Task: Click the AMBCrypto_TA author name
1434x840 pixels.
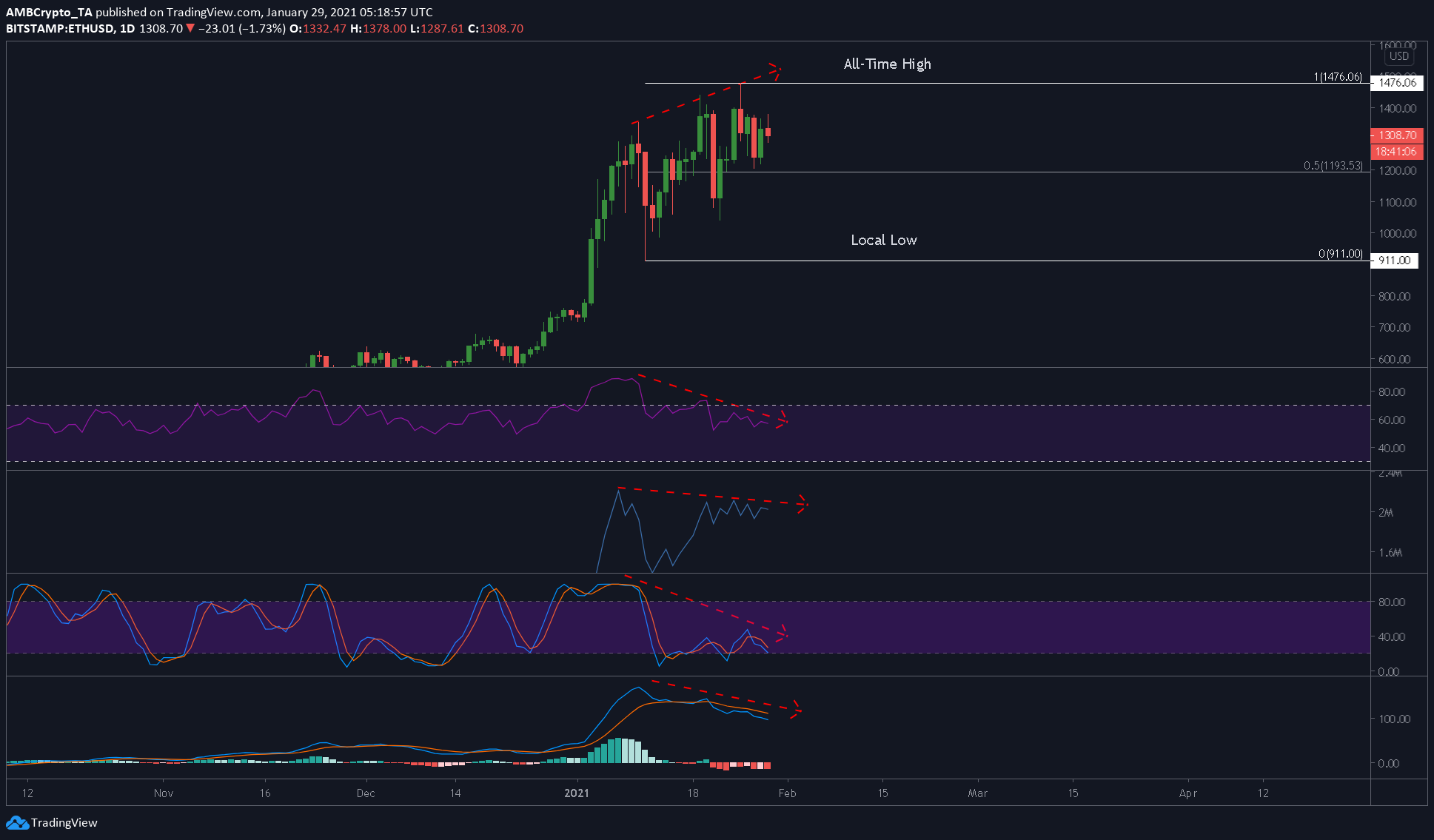Action: coord(49,13)
